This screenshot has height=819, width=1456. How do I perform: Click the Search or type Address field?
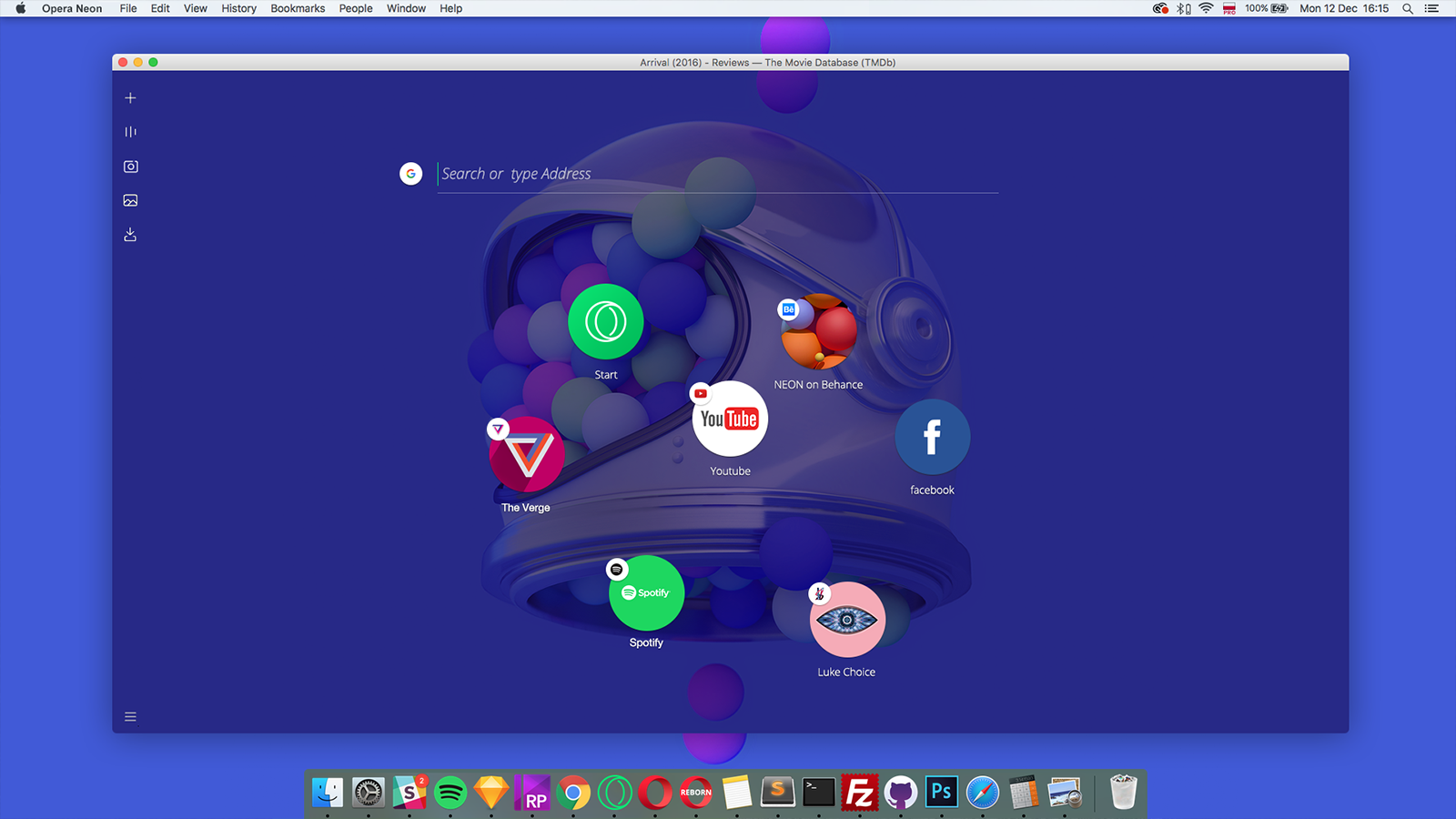(x=717, y=174)
